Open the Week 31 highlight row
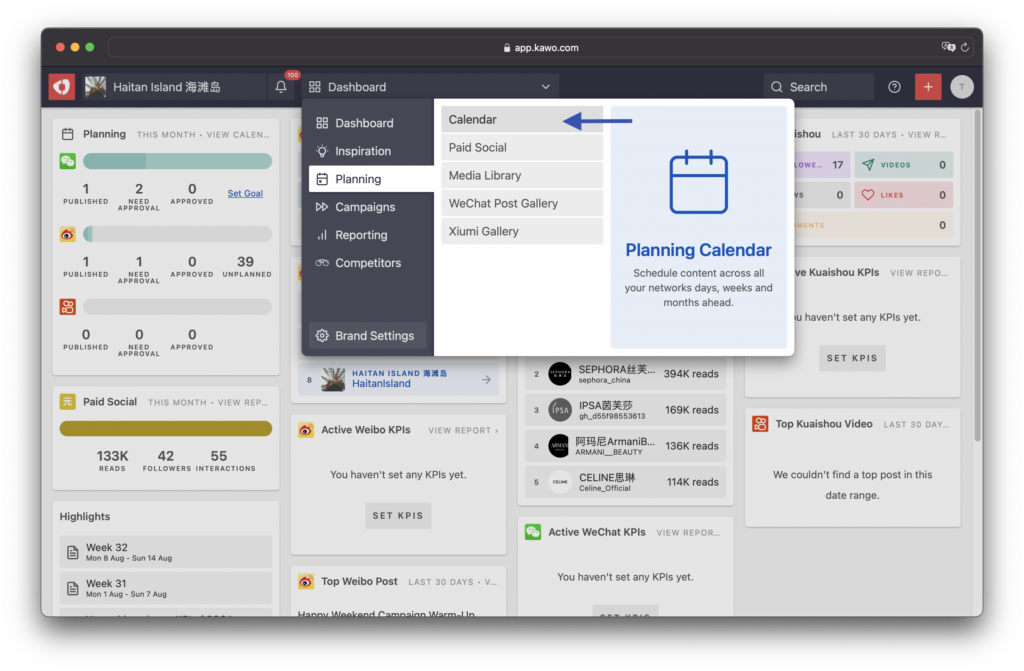The width and height of the screenshot is (1024, 671). click(166, 588)
